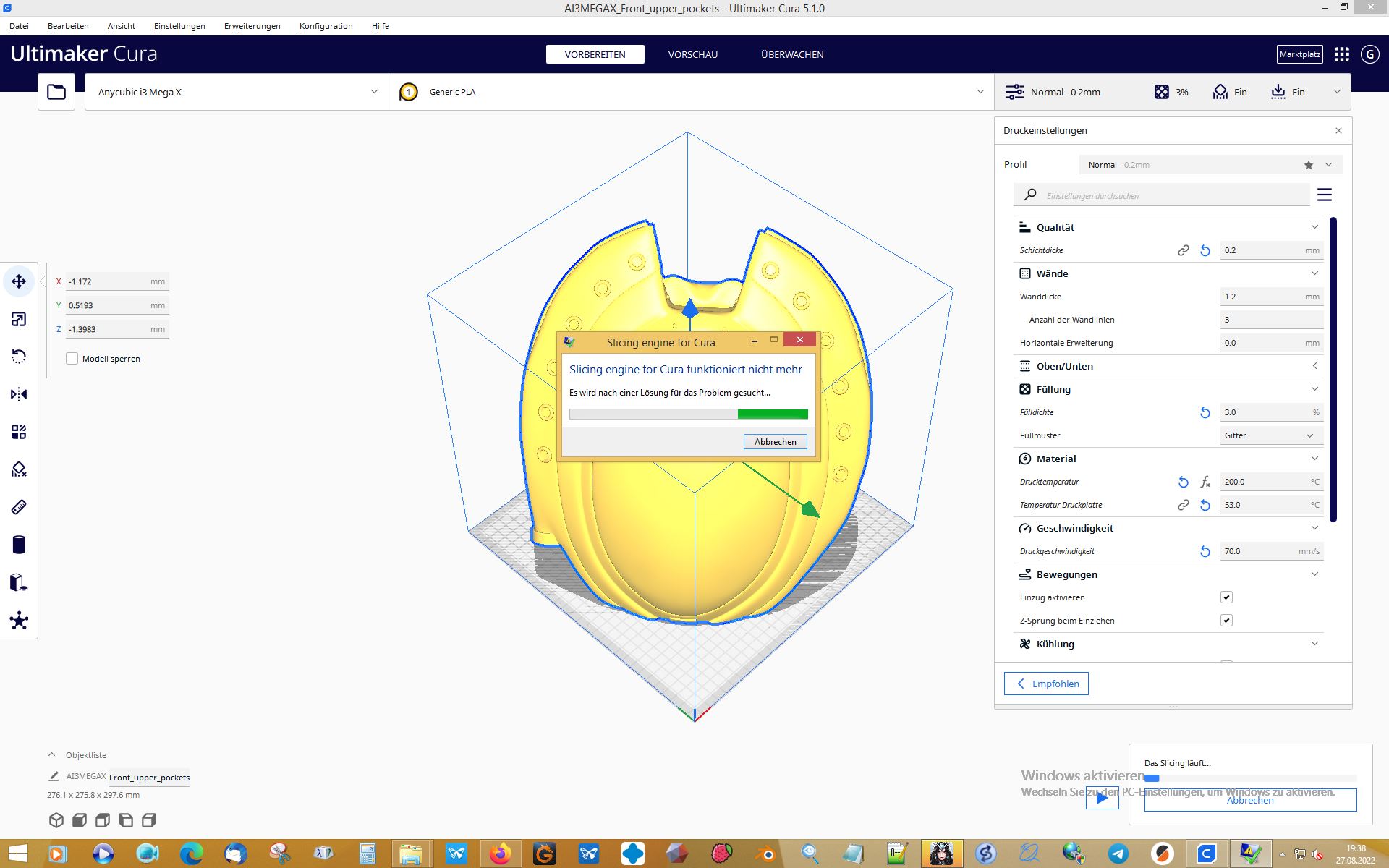Select the Support Blocker tool
Viewport: 1389px width, 868px height.
(x=19, y=469)
